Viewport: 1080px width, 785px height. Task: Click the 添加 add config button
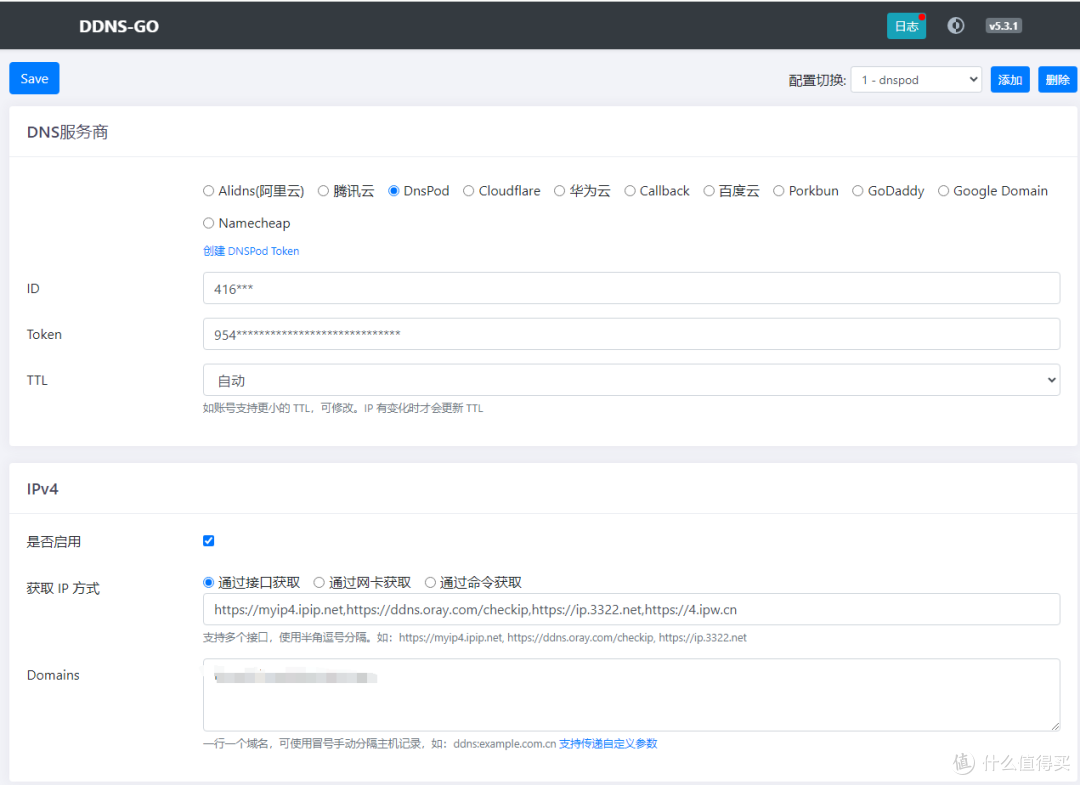(1010, 80)
